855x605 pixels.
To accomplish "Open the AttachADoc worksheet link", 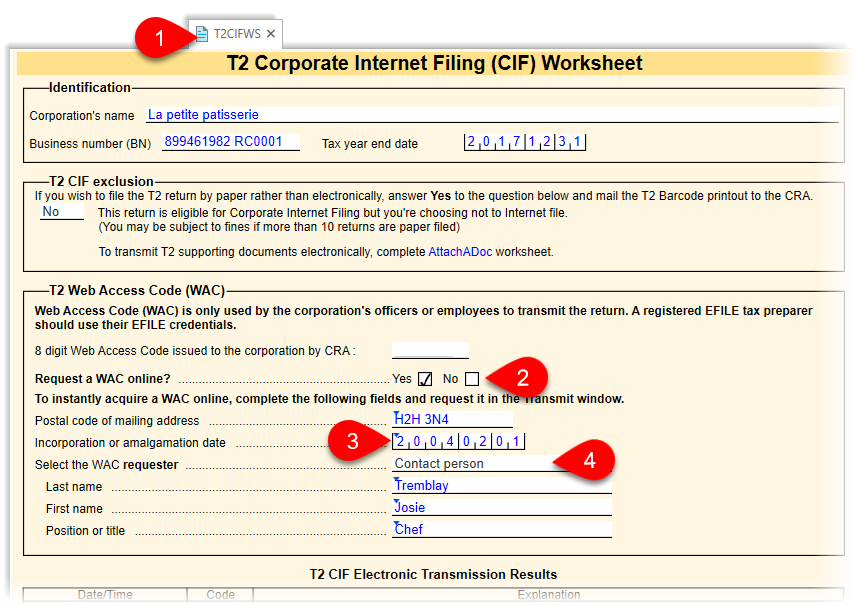I will tap(460, 251).
